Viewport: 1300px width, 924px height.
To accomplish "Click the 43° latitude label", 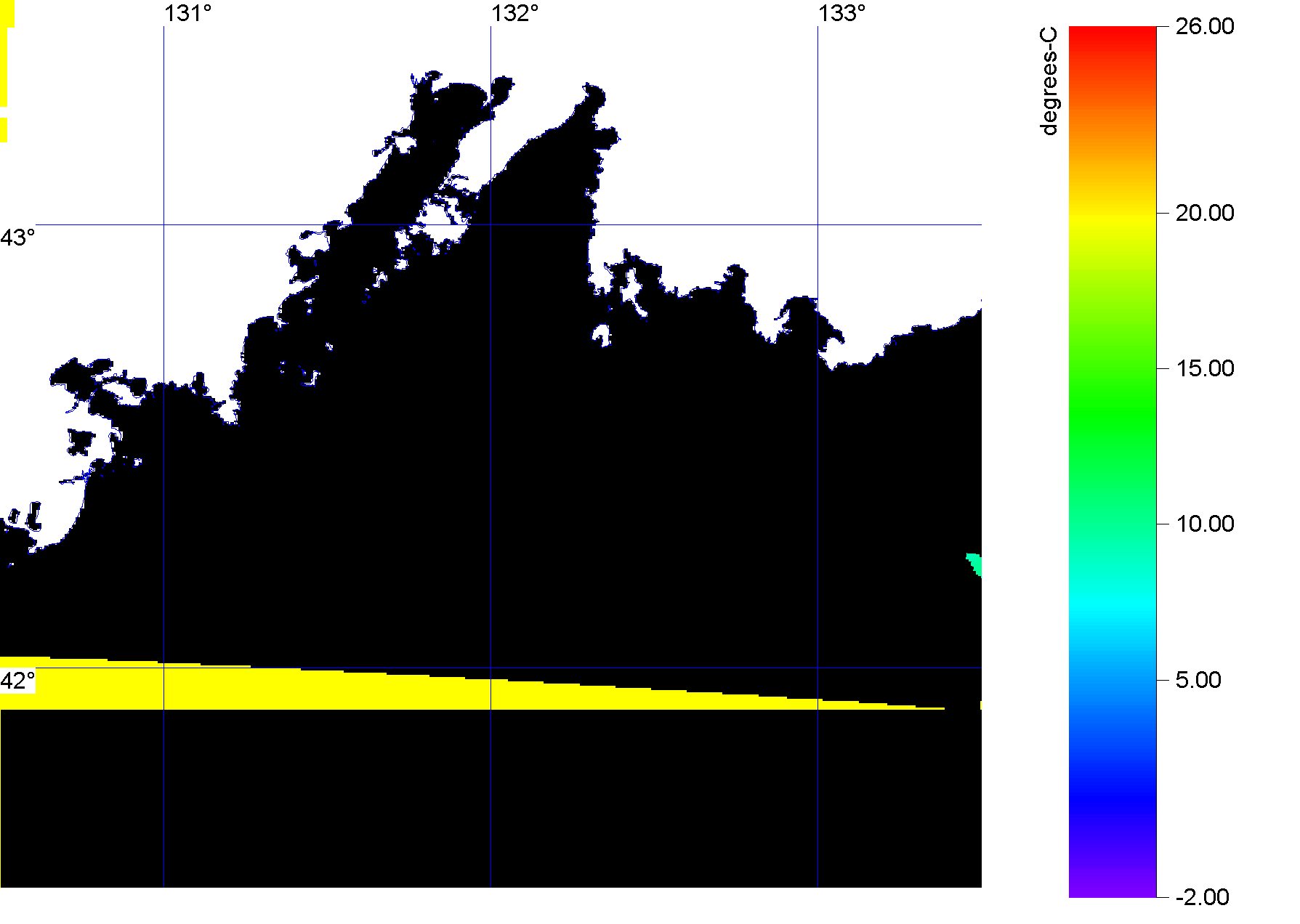I will pyautogui.click(x=17, y=238).
